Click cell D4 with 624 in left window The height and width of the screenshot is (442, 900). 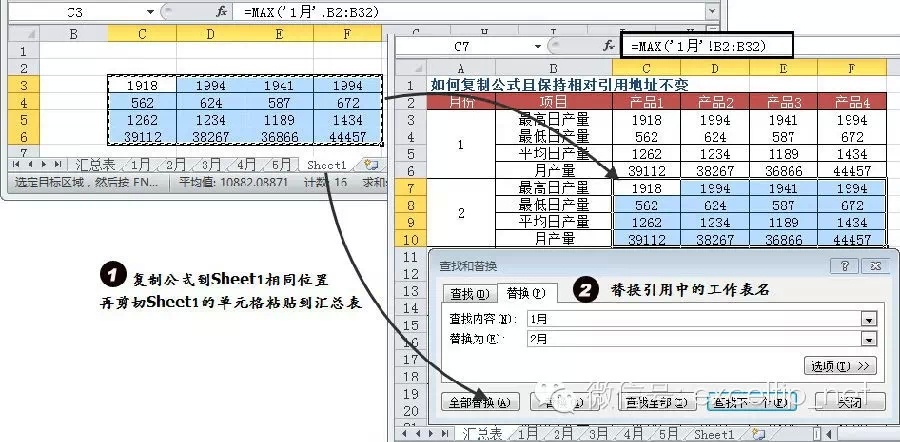point(211,103)
